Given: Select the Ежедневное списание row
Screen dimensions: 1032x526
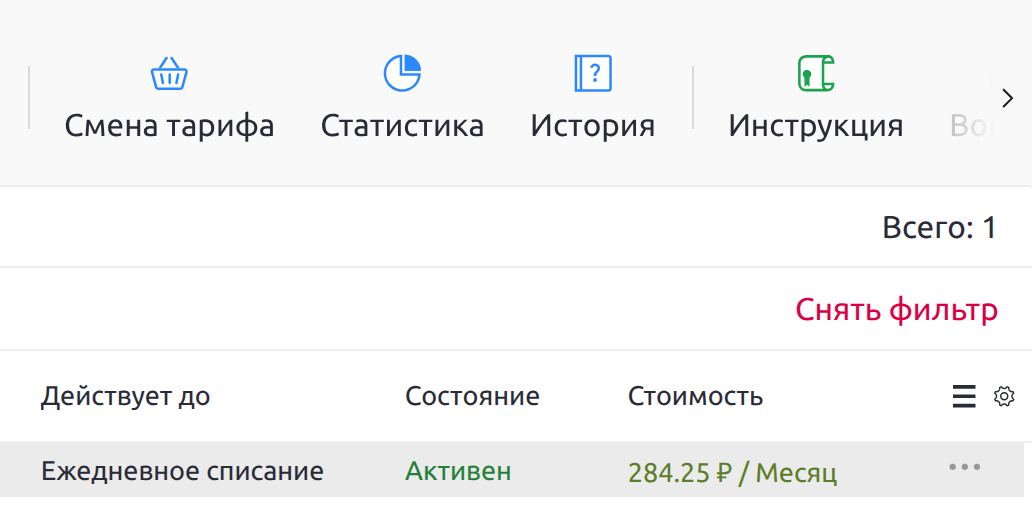Looking at the screenshot, I should point(182,471).
